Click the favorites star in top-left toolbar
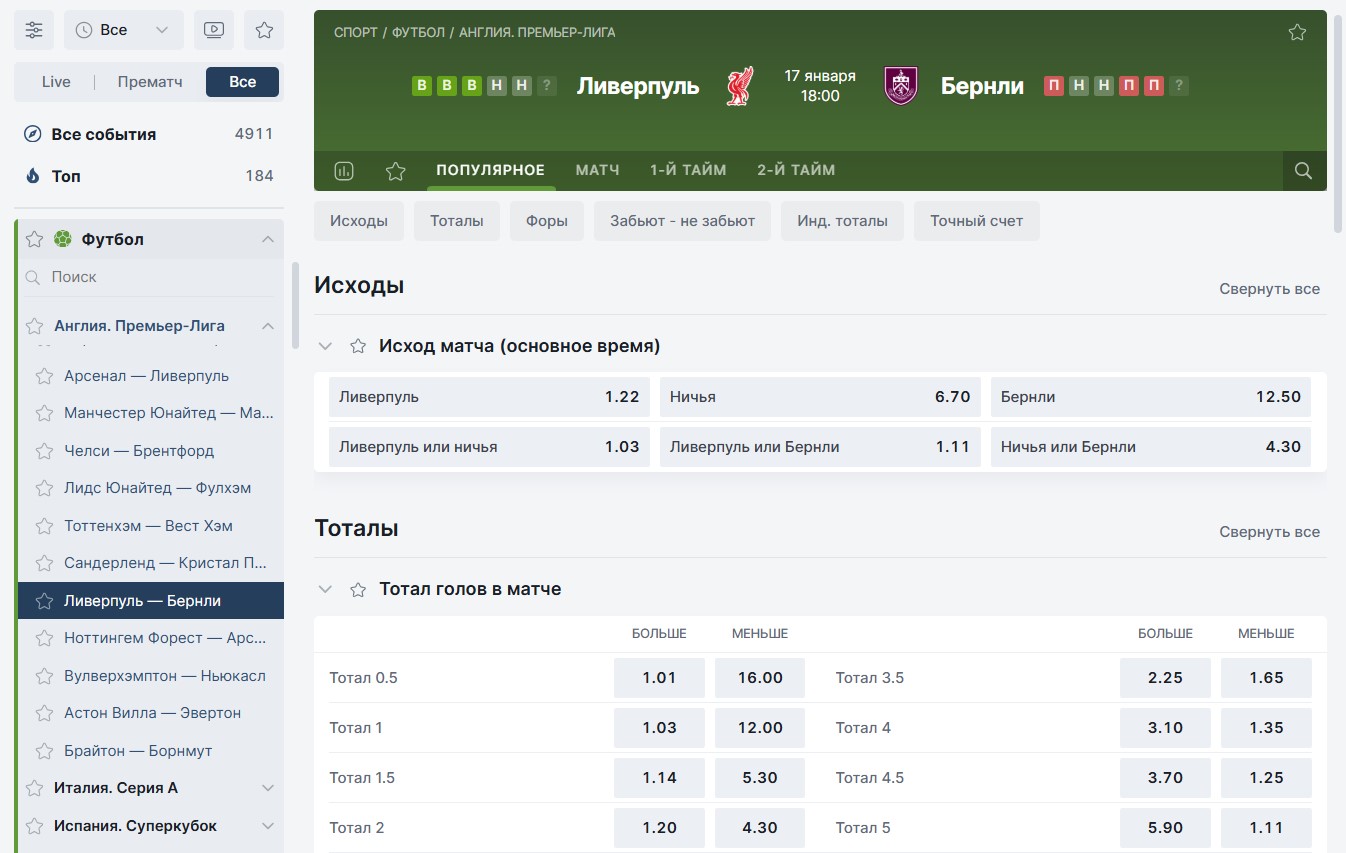The width and height of the screenshot is (1346, 853). click(x=264, y=30)
